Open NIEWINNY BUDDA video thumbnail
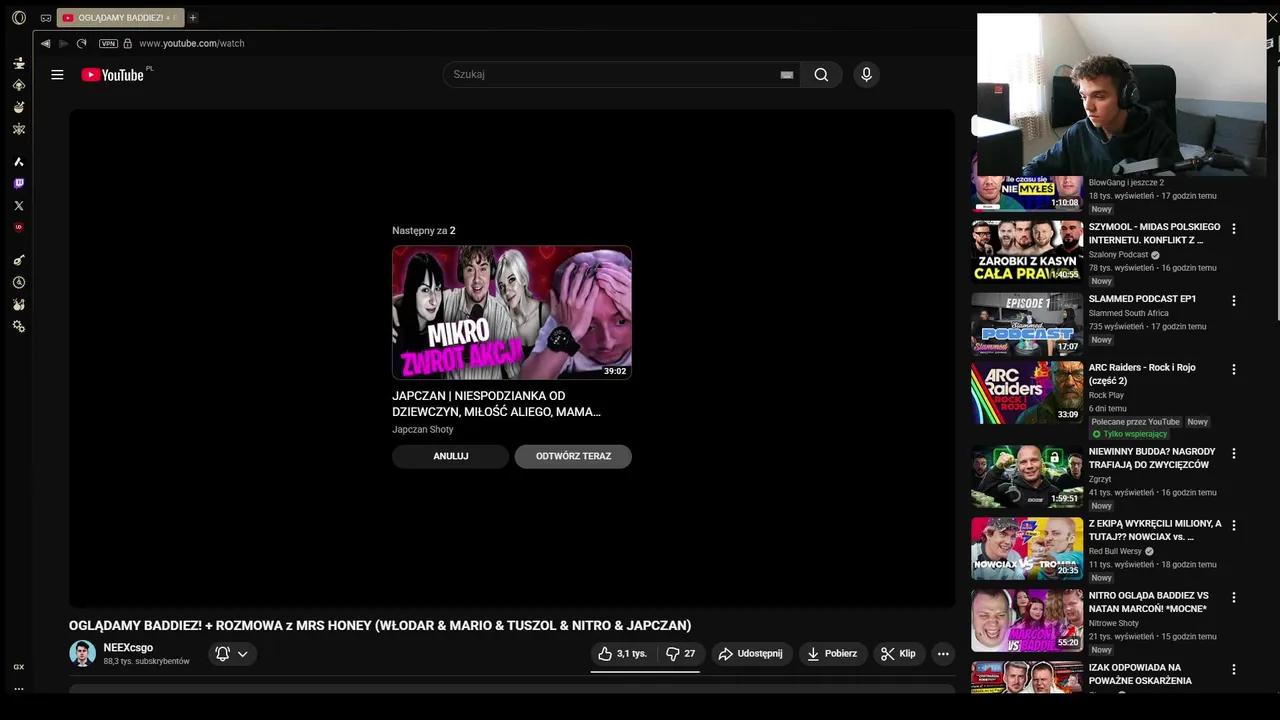 point(1027,477)
